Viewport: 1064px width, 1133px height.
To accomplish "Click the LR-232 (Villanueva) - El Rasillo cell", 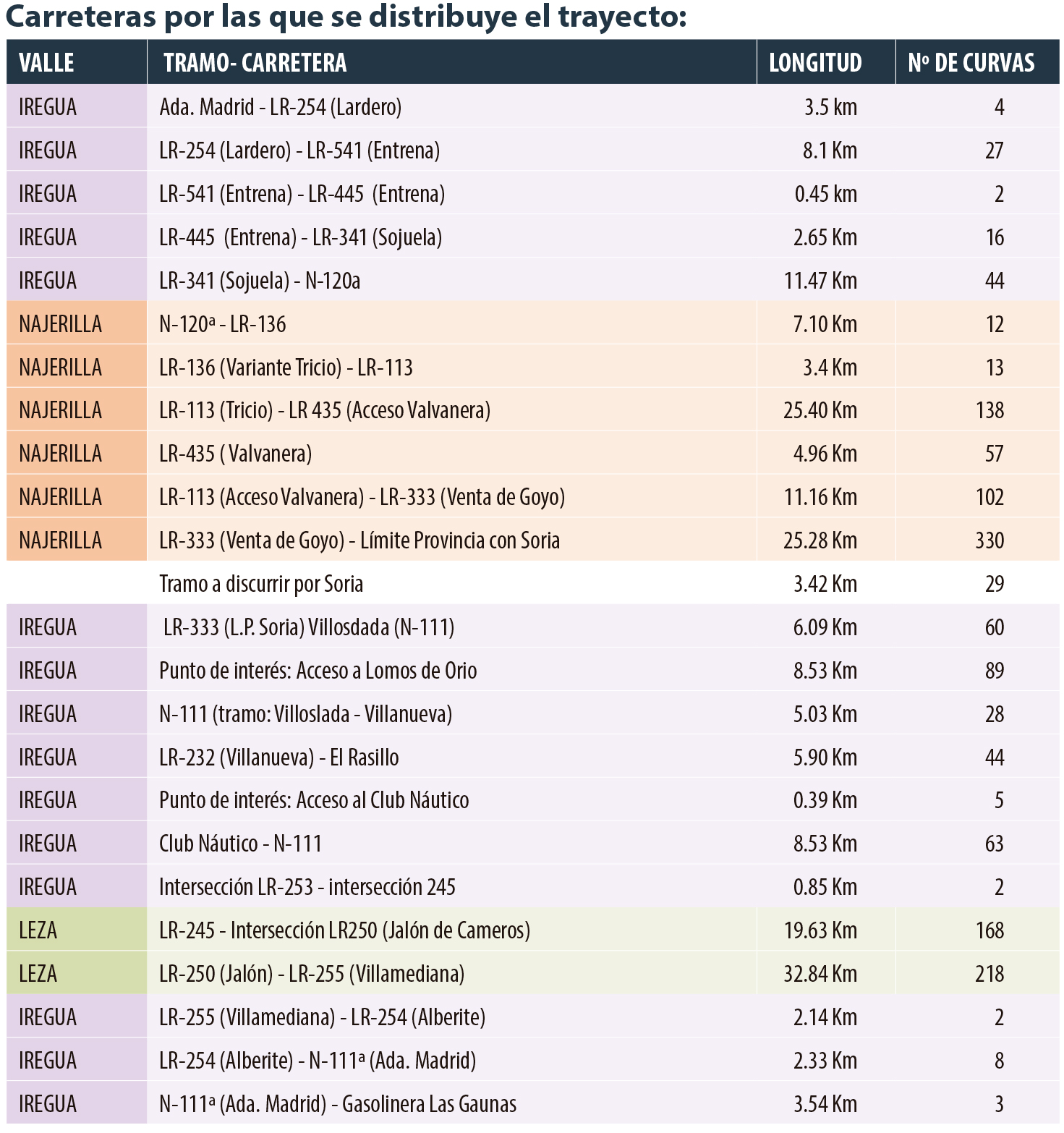I will [x=279, y=758].
